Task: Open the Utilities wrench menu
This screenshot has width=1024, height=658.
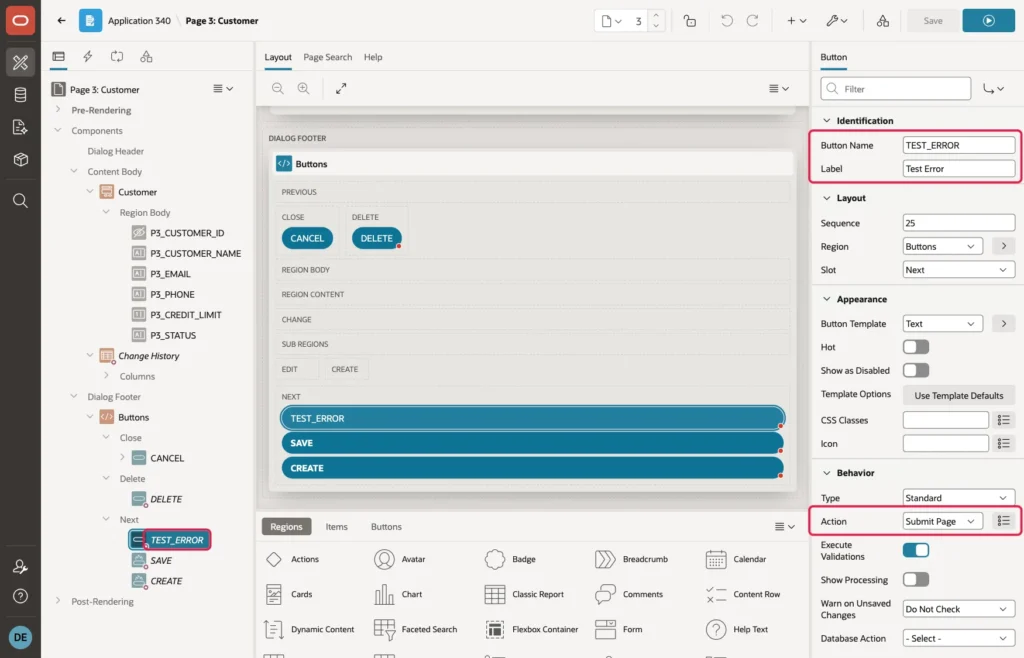Action: click(837, 21)
